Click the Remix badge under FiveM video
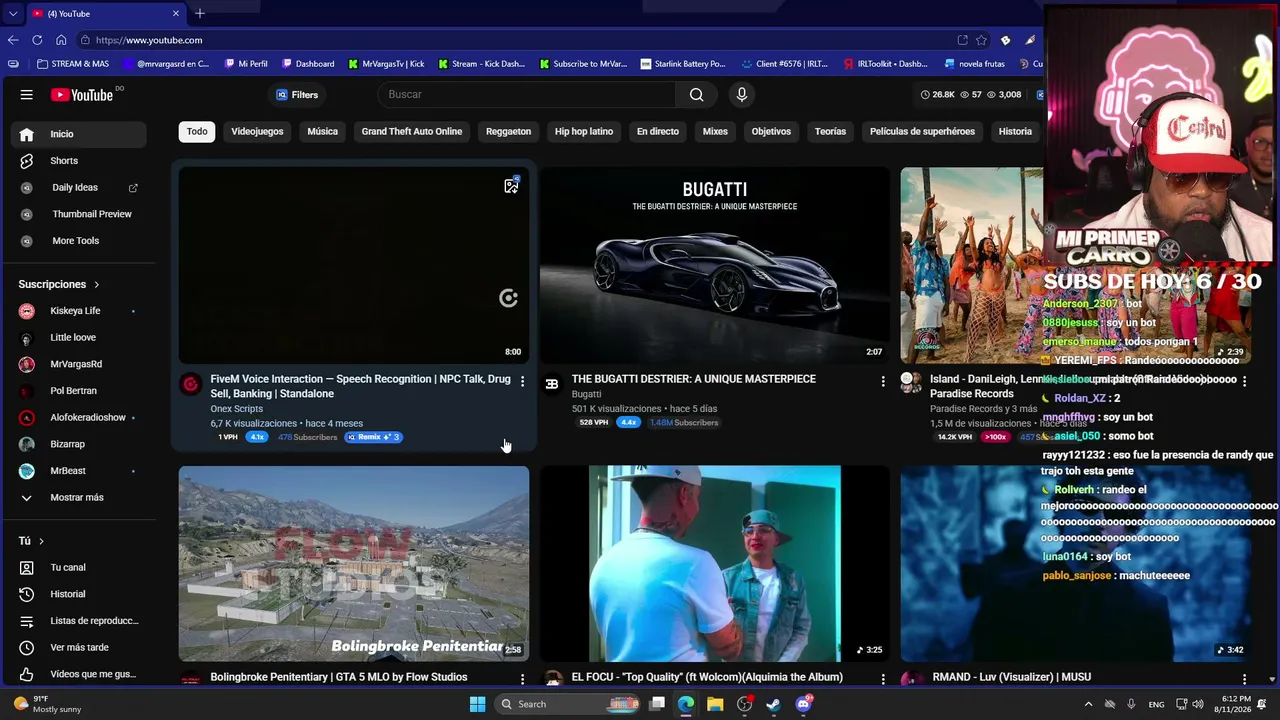 (x=374, y=437)
